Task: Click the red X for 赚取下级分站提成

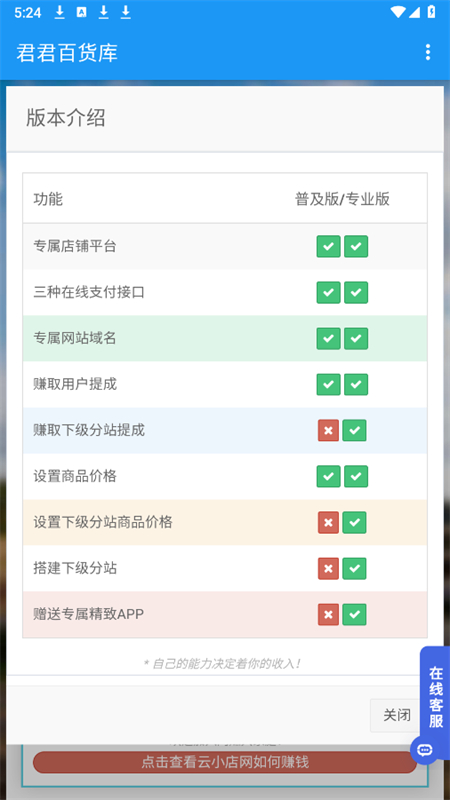Action: tap(329, 431)
